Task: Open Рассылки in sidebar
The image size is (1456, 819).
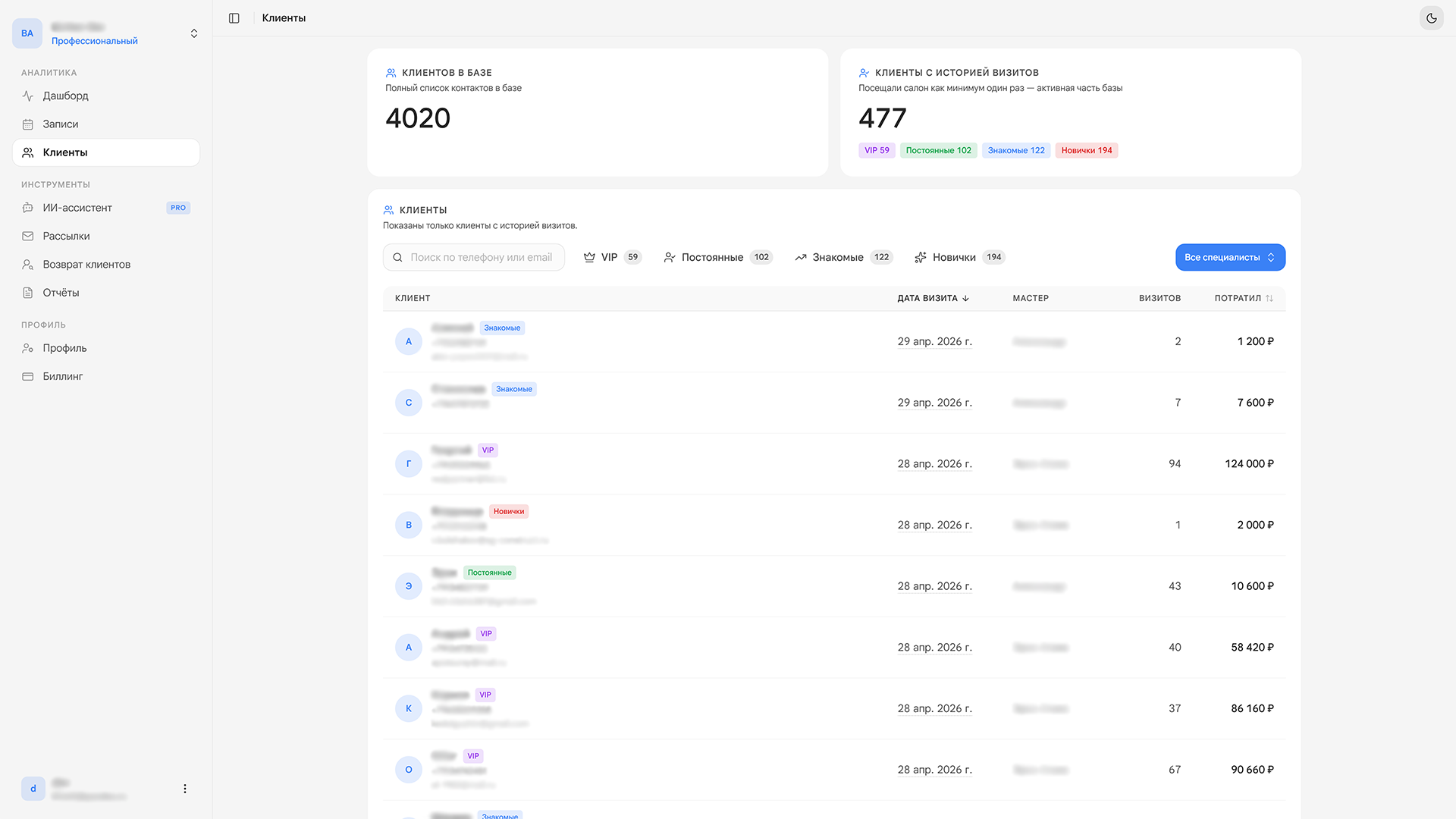Action: coord(106,236)
